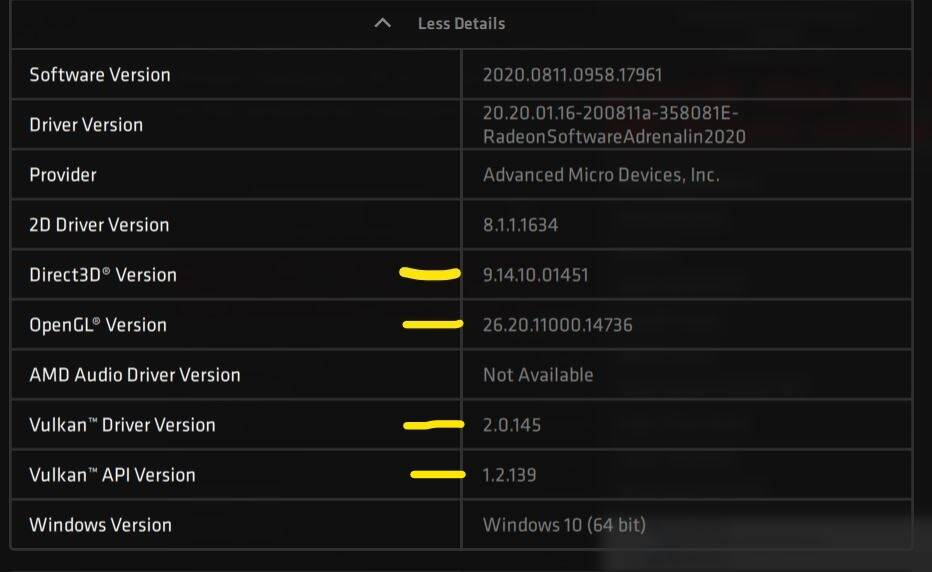Screen dimensions: 932x572
Task: Select the Driver Version row label
Action: (86, 125)
